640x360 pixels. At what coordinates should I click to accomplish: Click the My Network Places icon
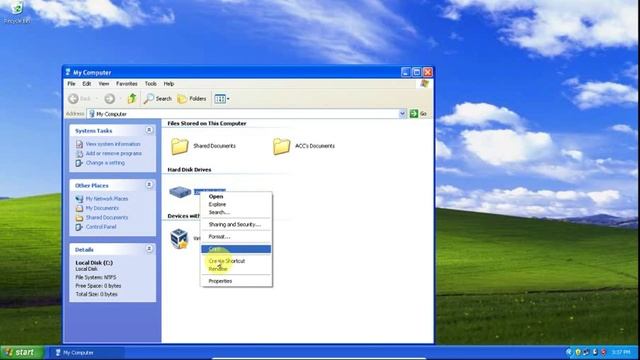click(x=79, y=199)
